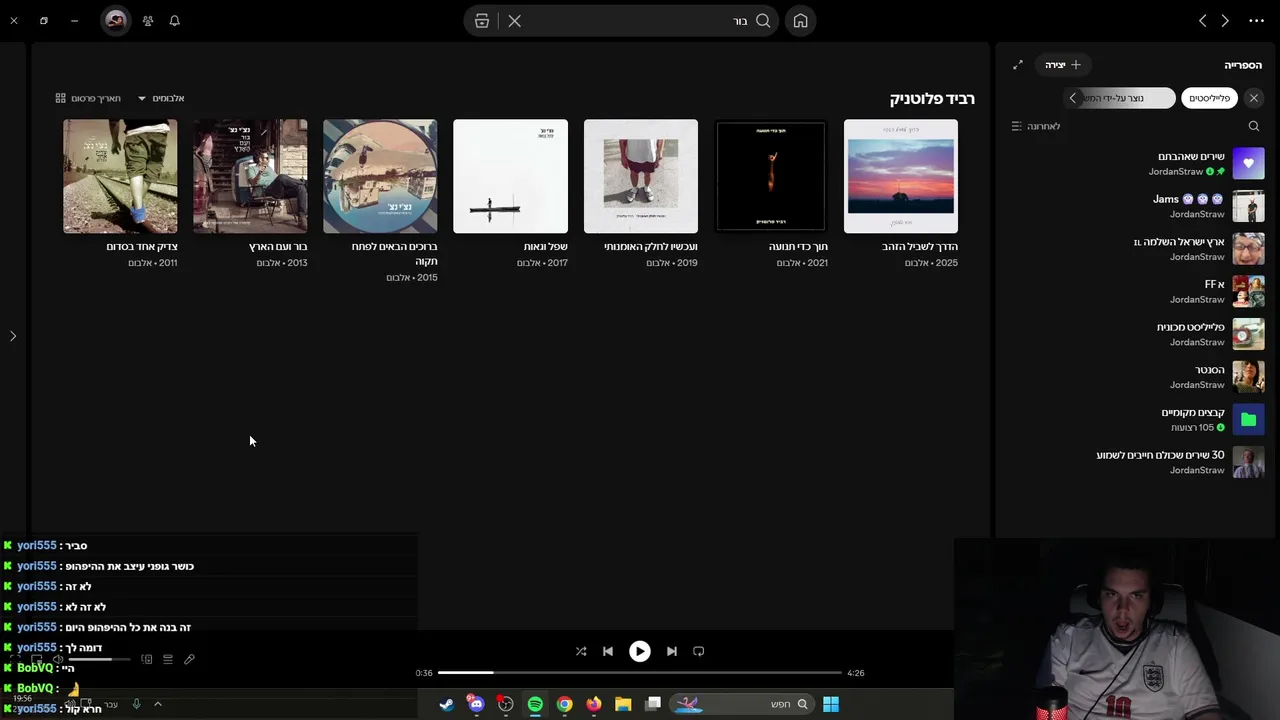This screenshot has width=1280, height=720.
Task: Clear library filters with the X chip
Action: click(x=1253, y=98)
